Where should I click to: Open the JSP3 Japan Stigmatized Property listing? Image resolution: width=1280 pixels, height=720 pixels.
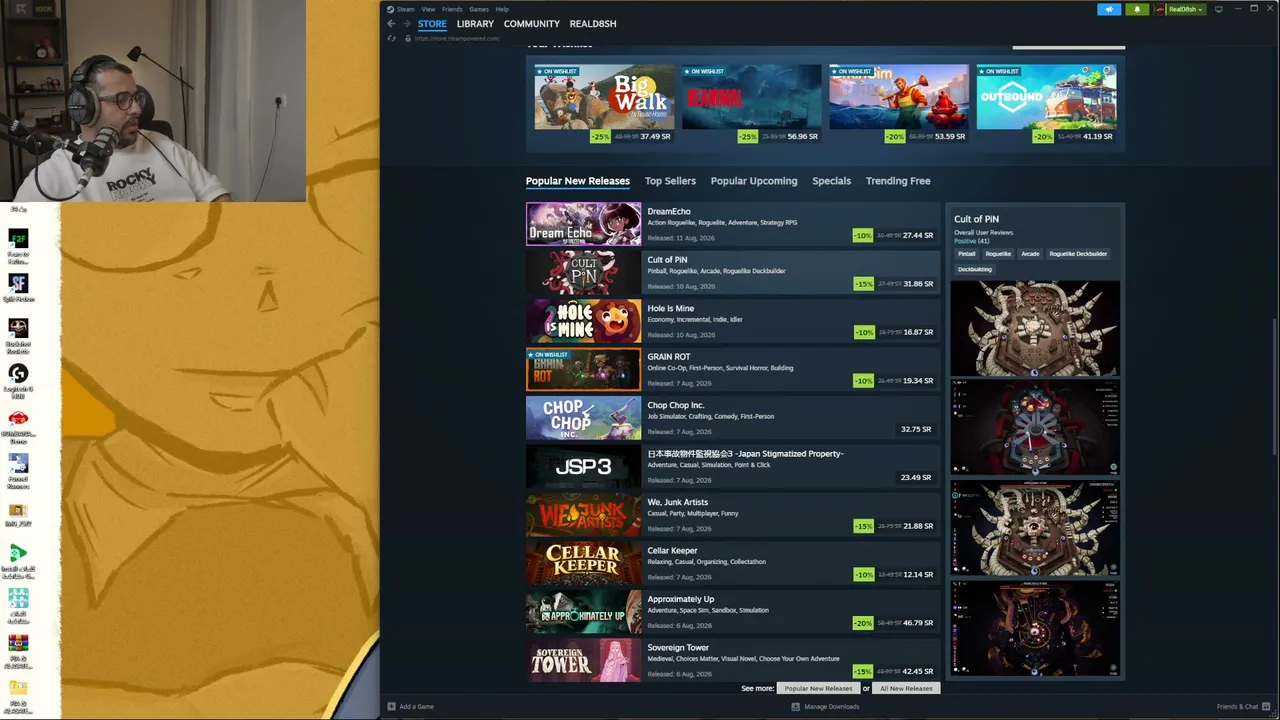[733, 466]
